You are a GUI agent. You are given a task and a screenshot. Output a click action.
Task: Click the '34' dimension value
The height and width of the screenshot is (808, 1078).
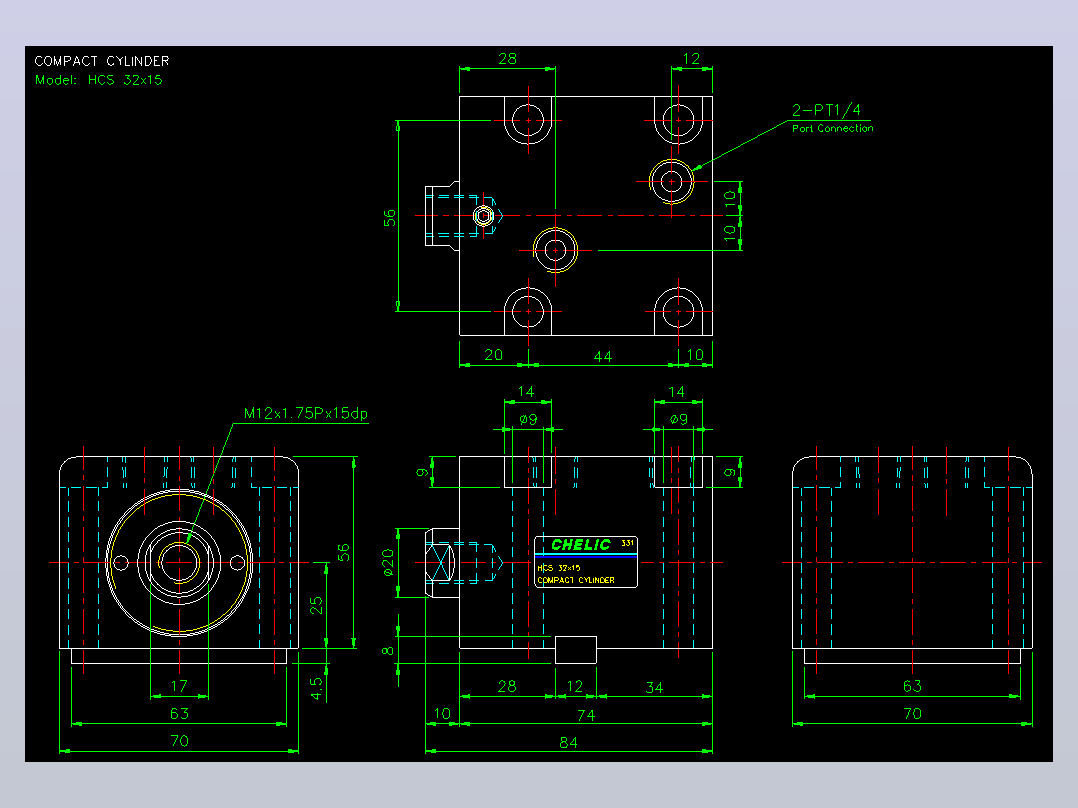click(654, 687)
